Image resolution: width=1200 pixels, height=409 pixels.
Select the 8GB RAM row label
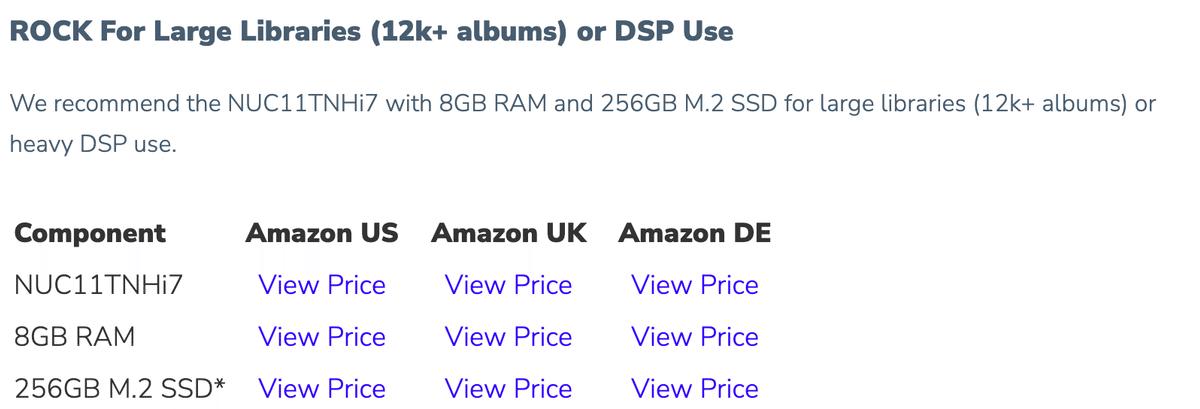(x=75, y=337)
